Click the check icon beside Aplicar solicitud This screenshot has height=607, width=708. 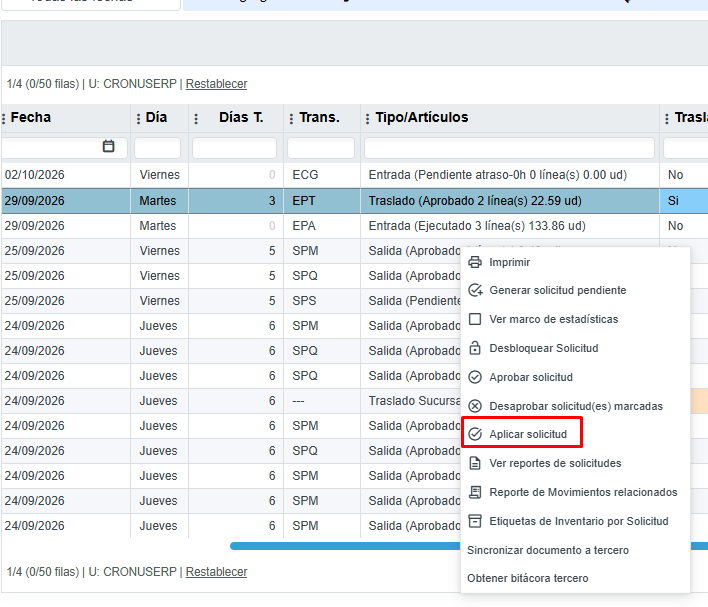tap(475, 434)
